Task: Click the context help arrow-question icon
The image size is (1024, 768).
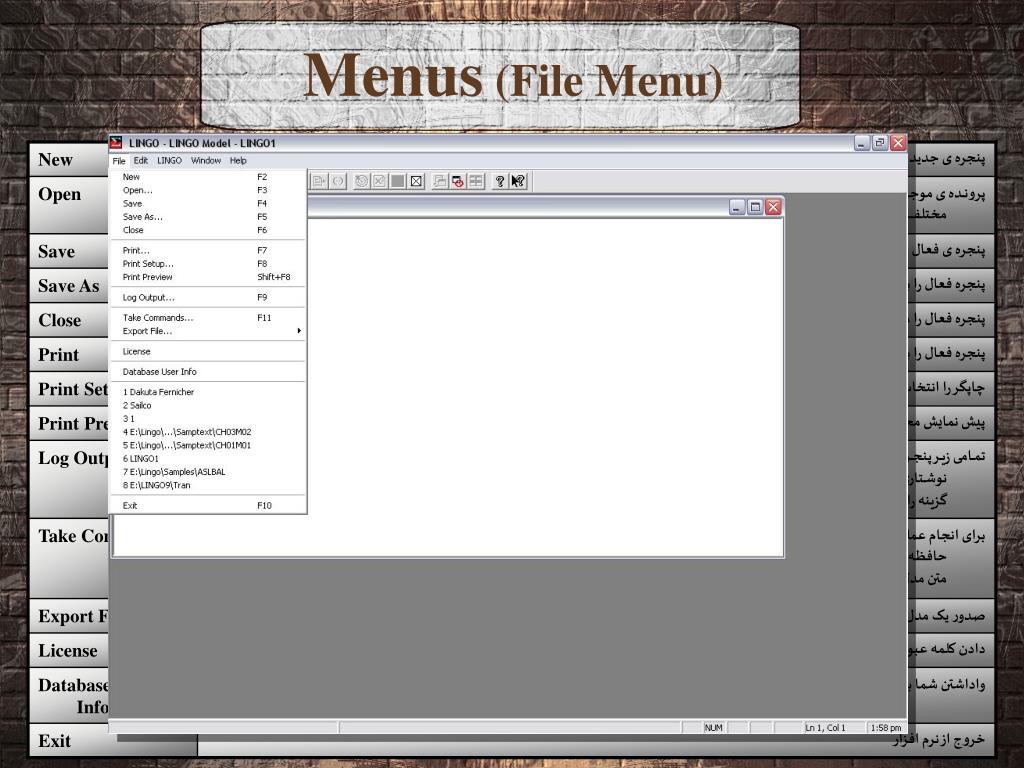Action: (518, 181)
